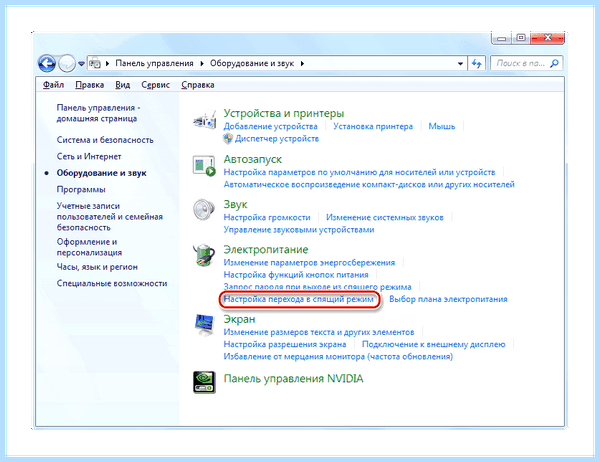Open Оформление и персонализация in sidebar
Viewport: 600px width, 462px height.
[89, 247]
